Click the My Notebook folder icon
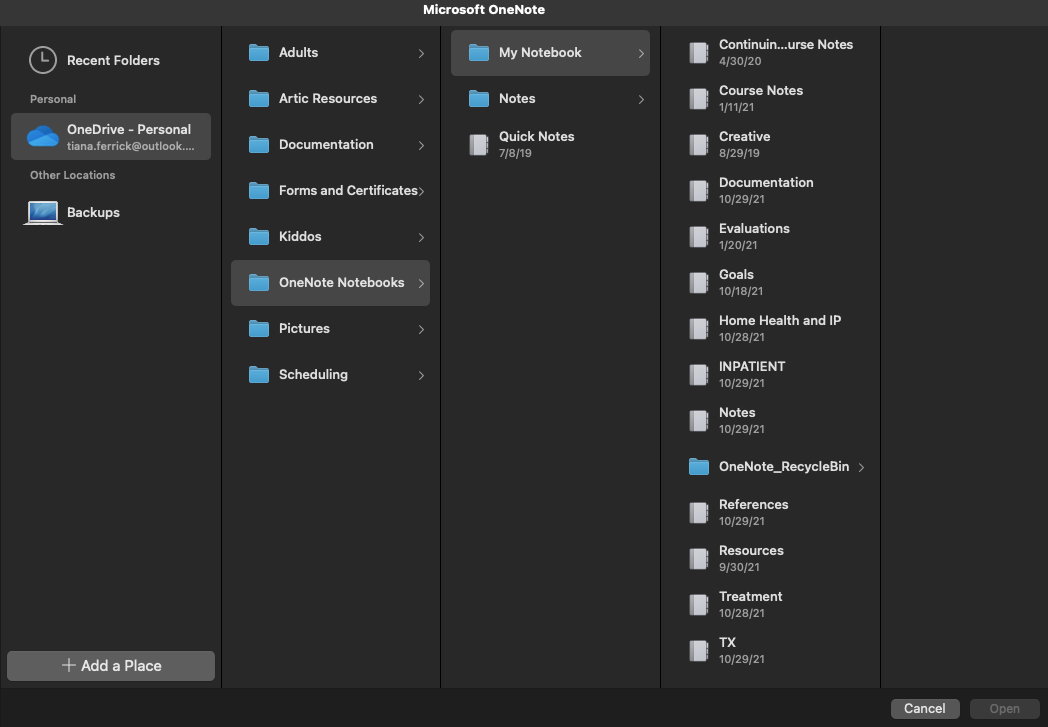The image size is (1048, 727). pyautogui.click(x=479, y=52)
